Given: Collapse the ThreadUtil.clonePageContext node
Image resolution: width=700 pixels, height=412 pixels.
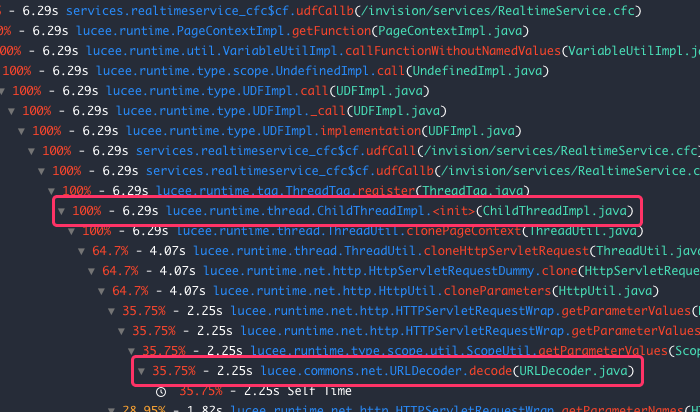Looking at the screenshot, I should click(x=71, y=231).
